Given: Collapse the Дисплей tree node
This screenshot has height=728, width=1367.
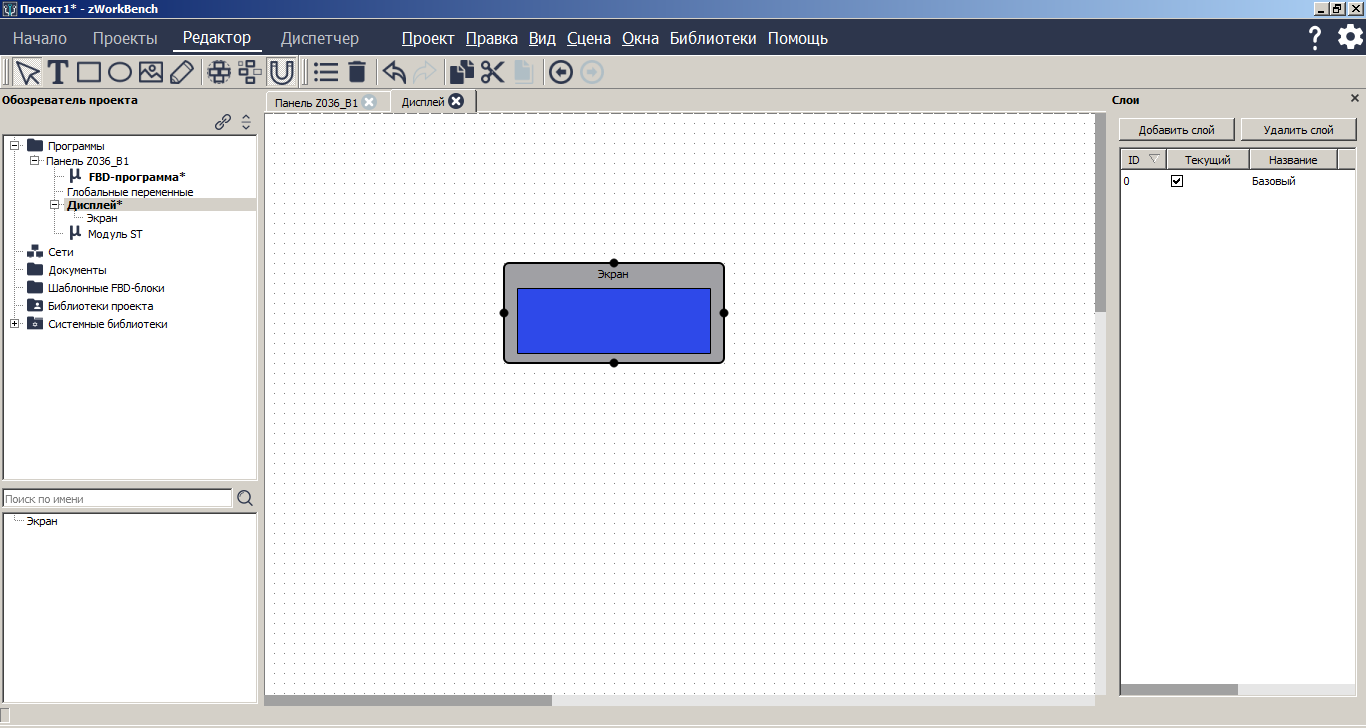Looking at the screenshot, I should pos(55,205).
